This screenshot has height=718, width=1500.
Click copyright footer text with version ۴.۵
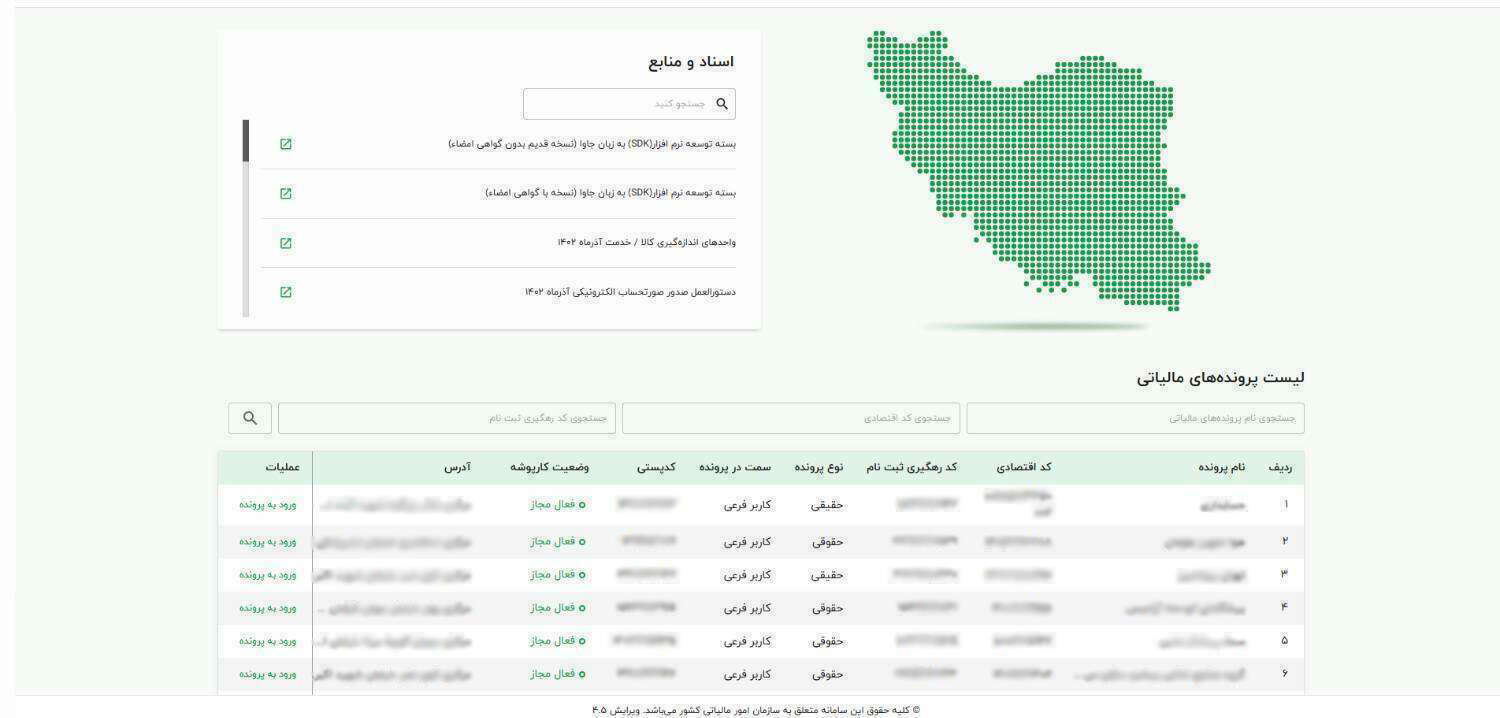click(x=756, y=710)
